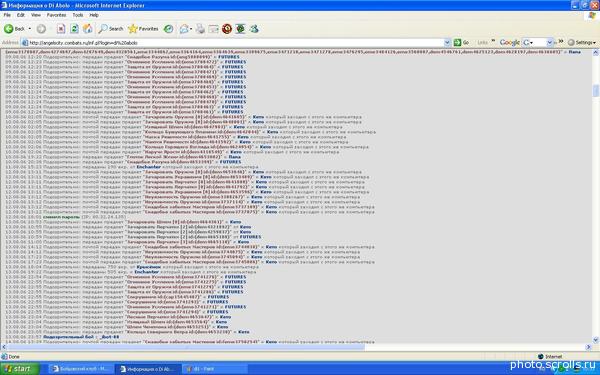Switch to the first taskbar window button
Image resolution: width=600 pixels, height=375 pixels.
tap(81, 369)
